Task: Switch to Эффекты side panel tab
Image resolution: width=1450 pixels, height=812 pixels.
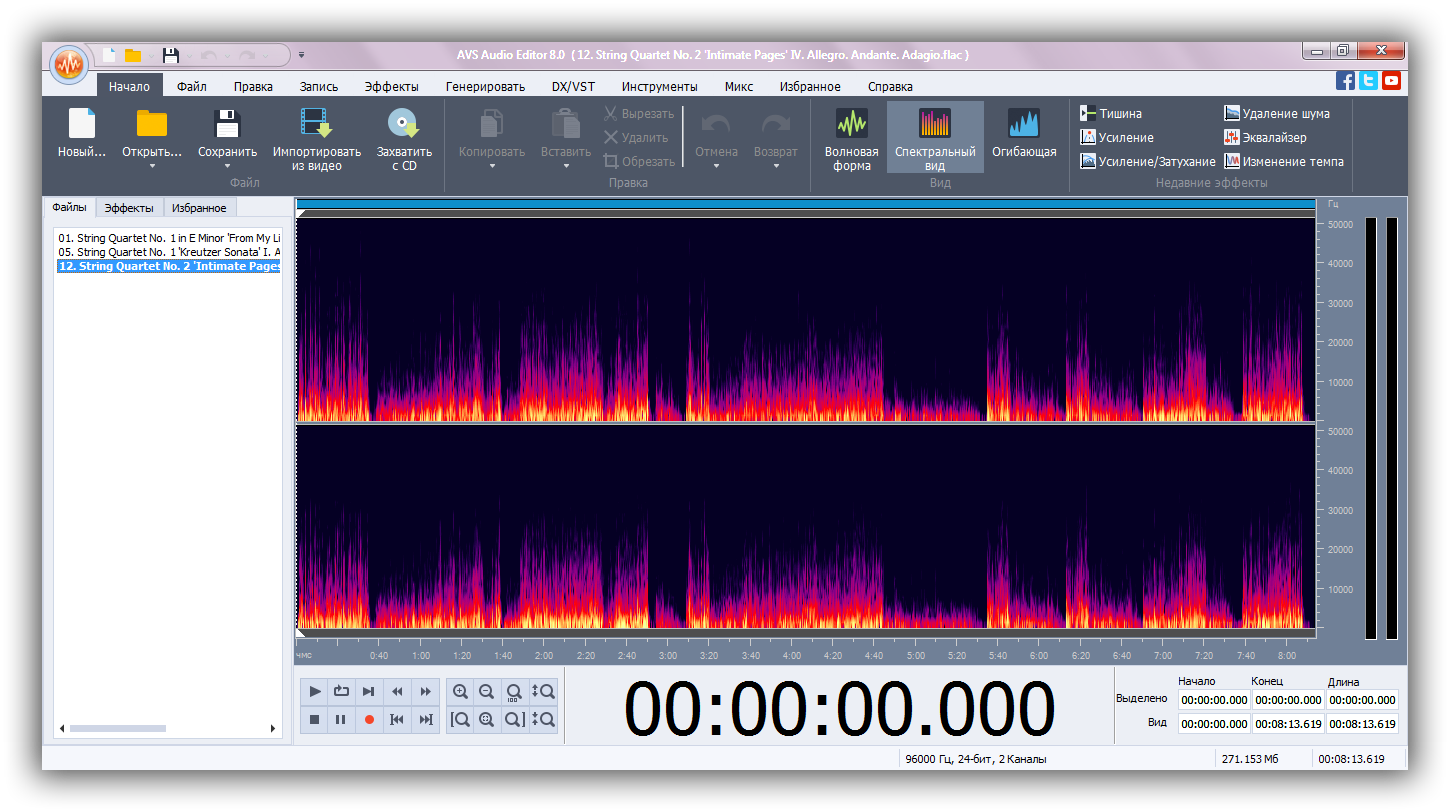Action: 129,208
